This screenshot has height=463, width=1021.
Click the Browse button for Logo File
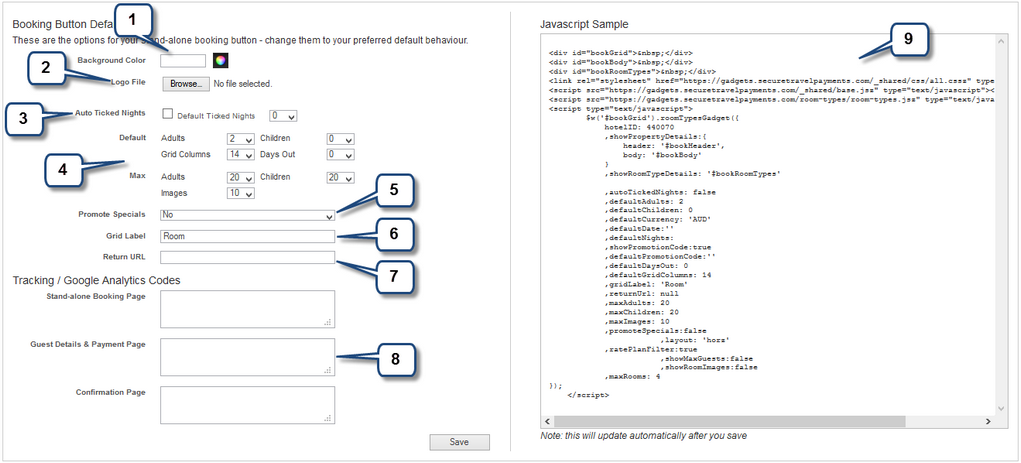coord(186,84)
